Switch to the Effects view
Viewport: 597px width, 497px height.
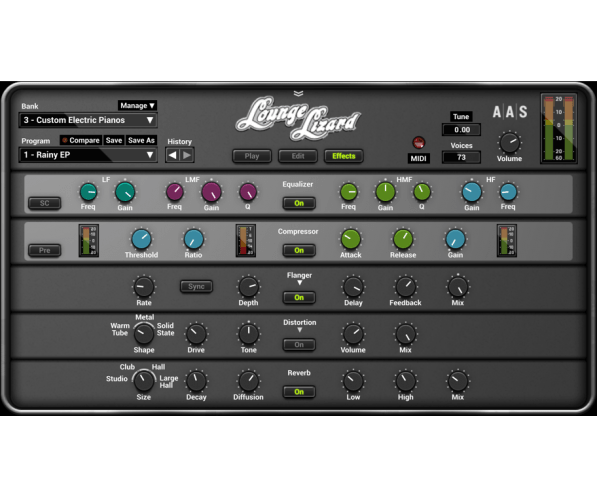(x=343, y=156)
